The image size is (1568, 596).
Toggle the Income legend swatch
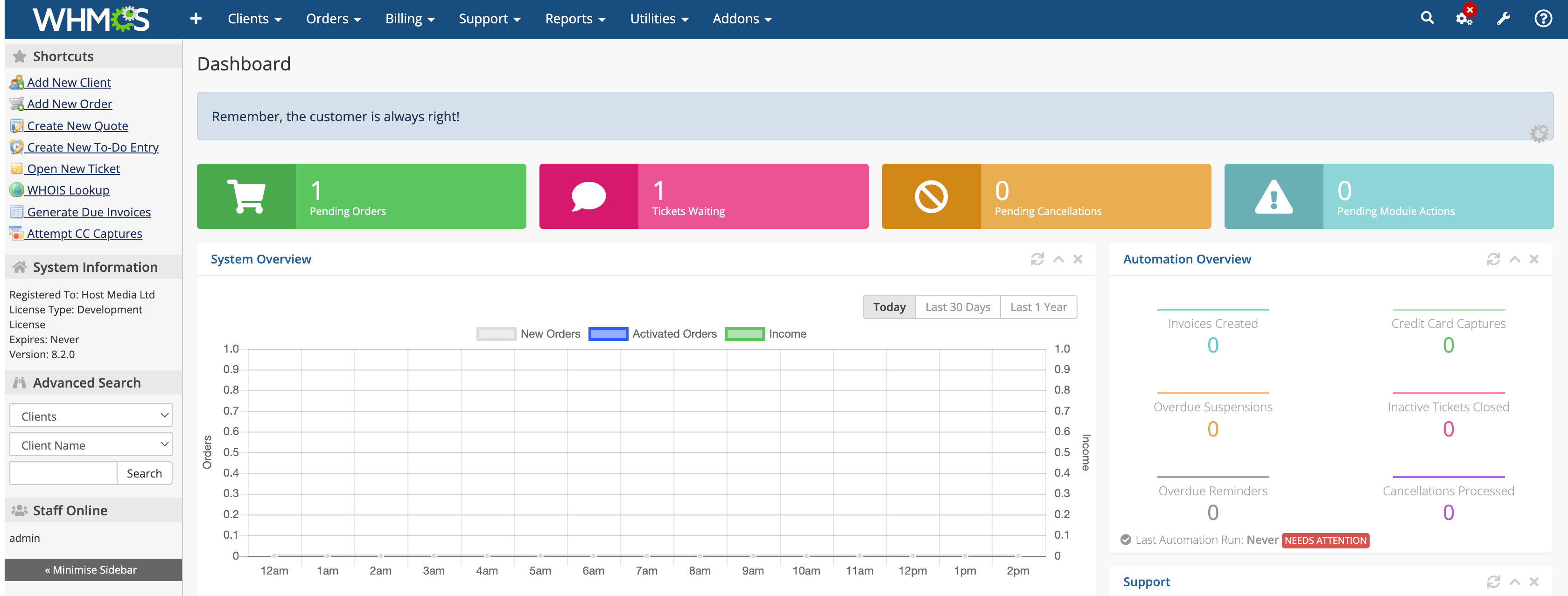click(744, 334)
